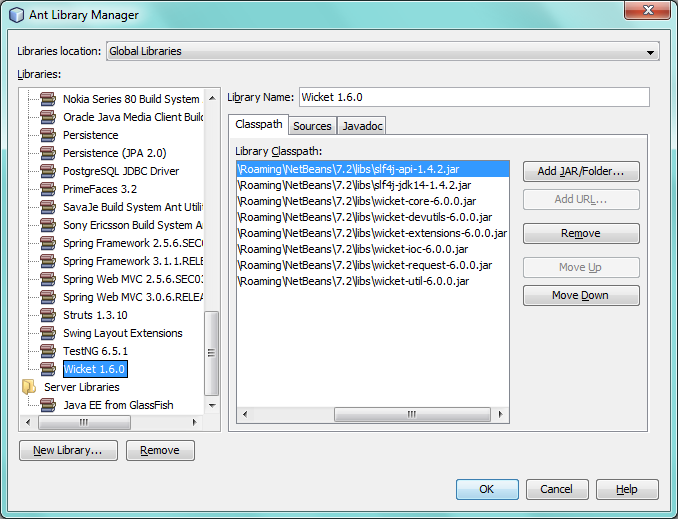678x519 pixels.
Task: Open the Classpath tab
Action: (x=258, y=125)
